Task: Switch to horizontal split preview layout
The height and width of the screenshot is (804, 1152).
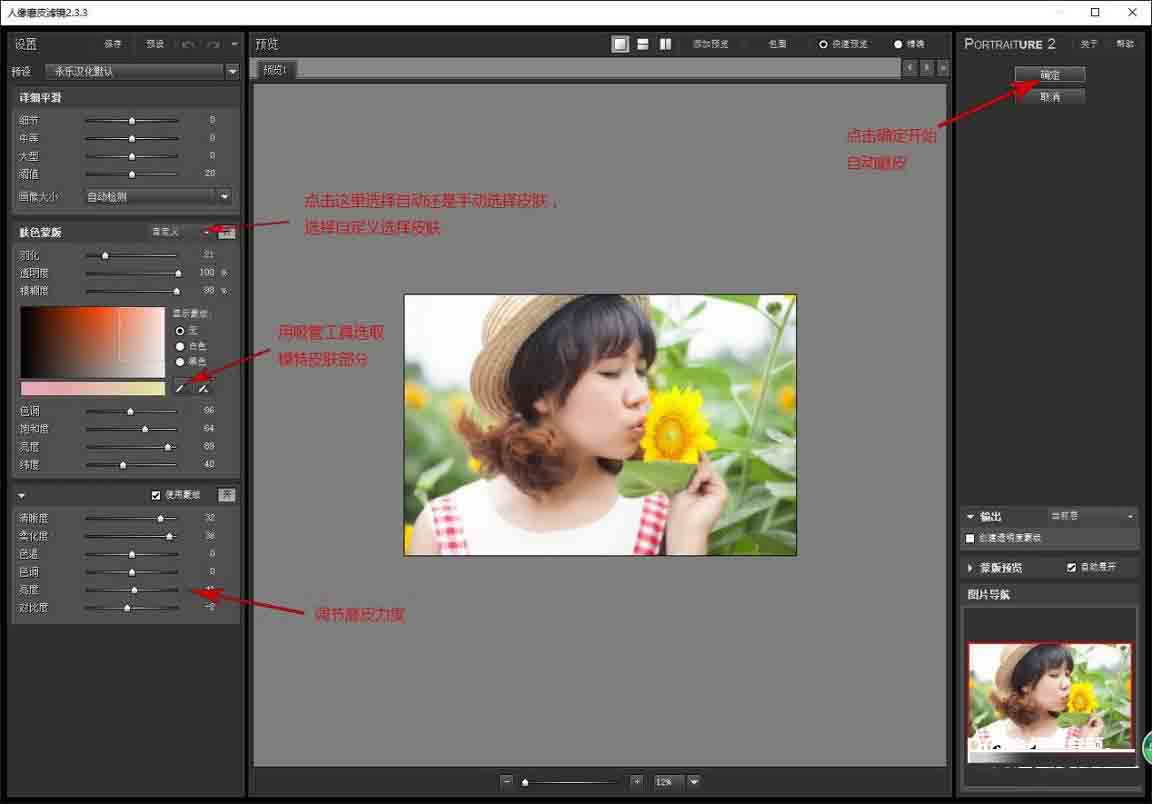Action: (643, 44)
